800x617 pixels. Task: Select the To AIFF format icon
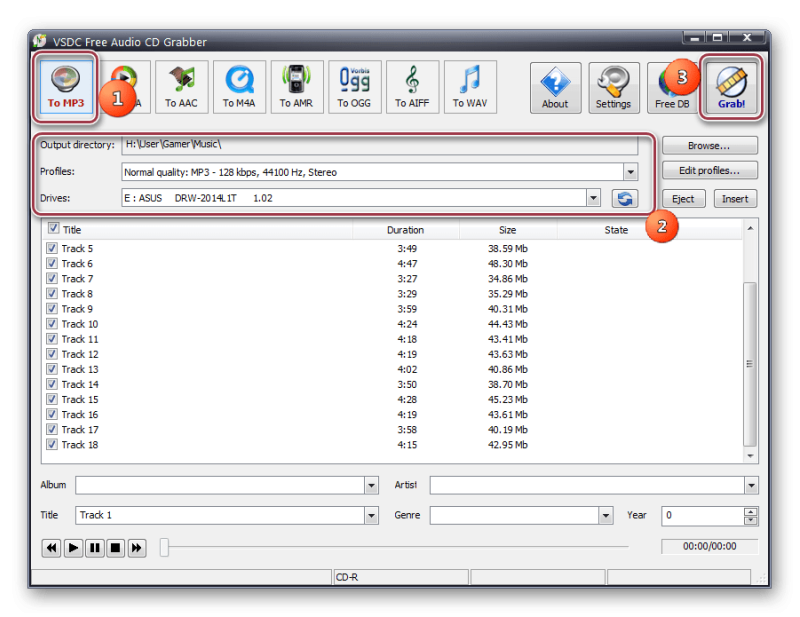tap(412, 87)
